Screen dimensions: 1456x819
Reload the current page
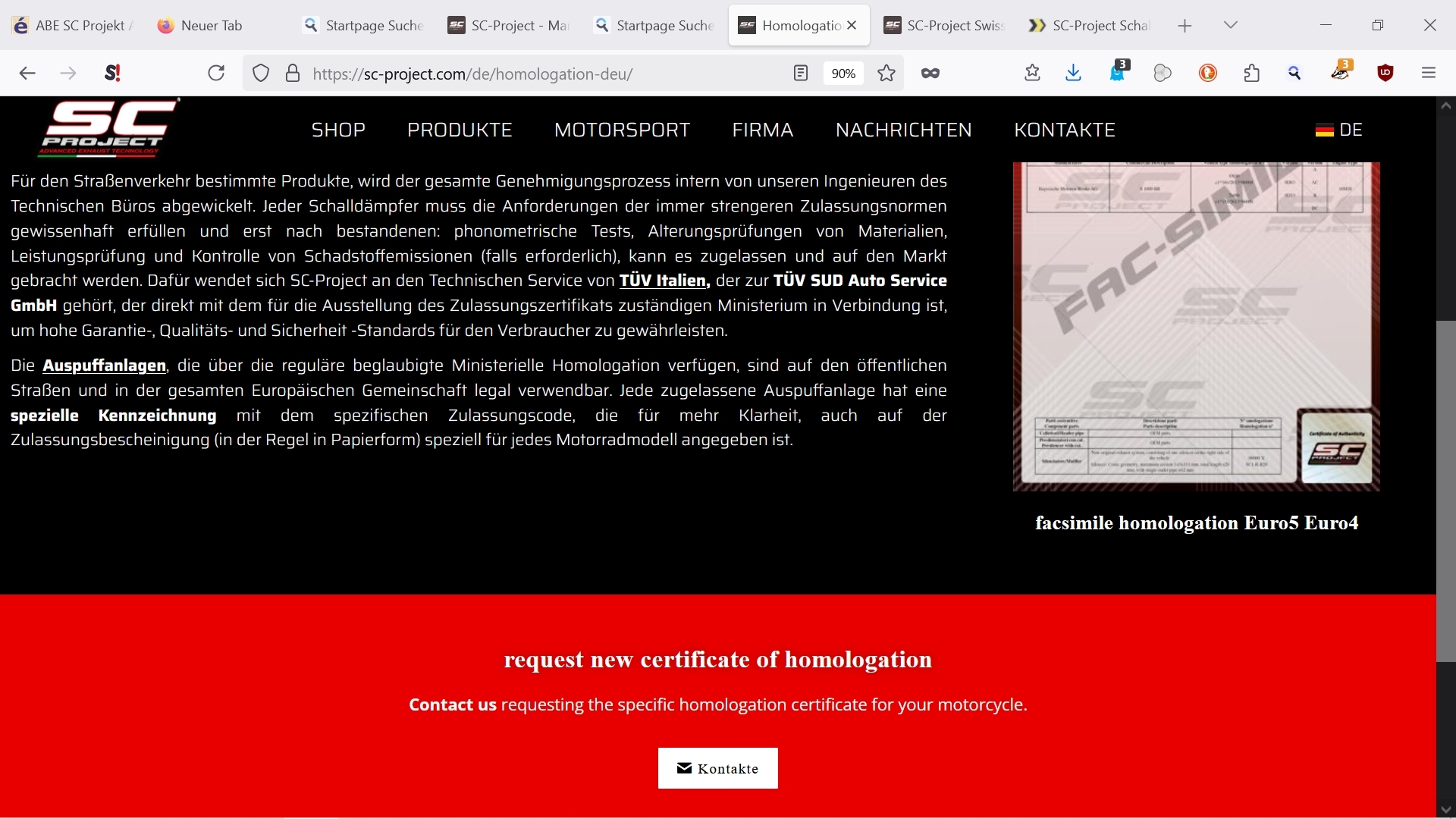(x=216, y=74)
